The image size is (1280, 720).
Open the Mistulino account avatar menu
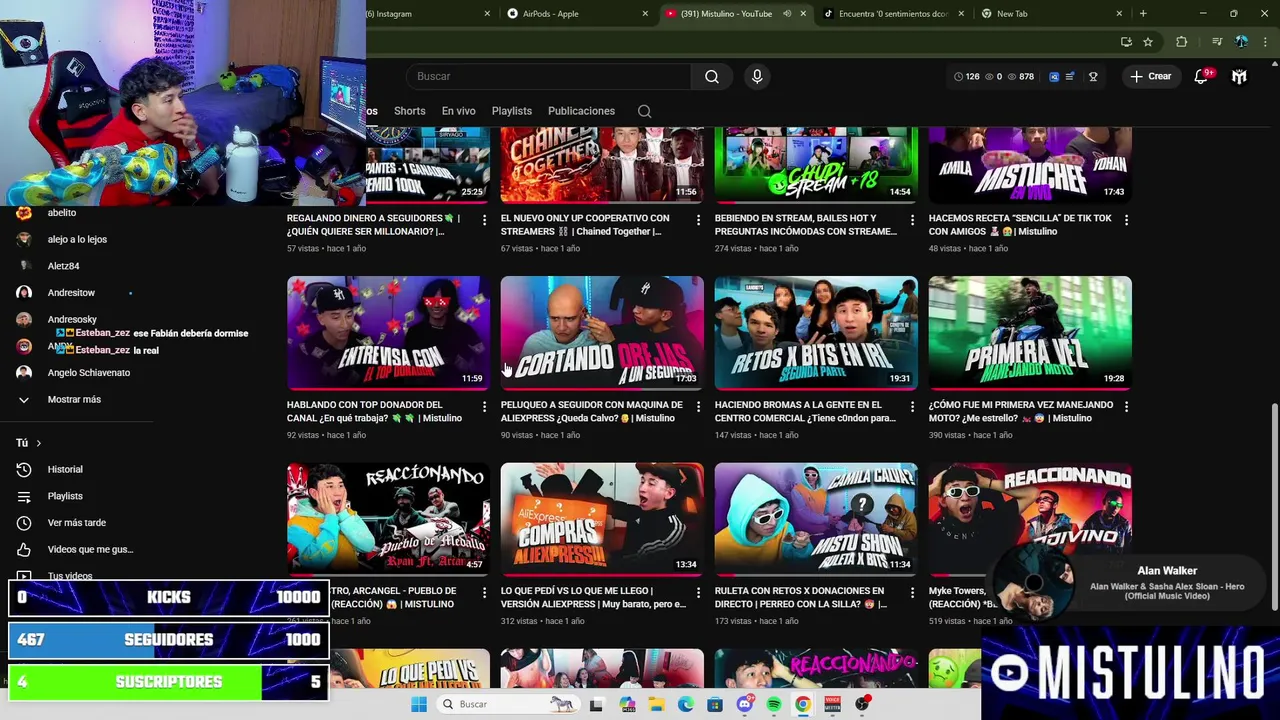tap(1239, 76)
